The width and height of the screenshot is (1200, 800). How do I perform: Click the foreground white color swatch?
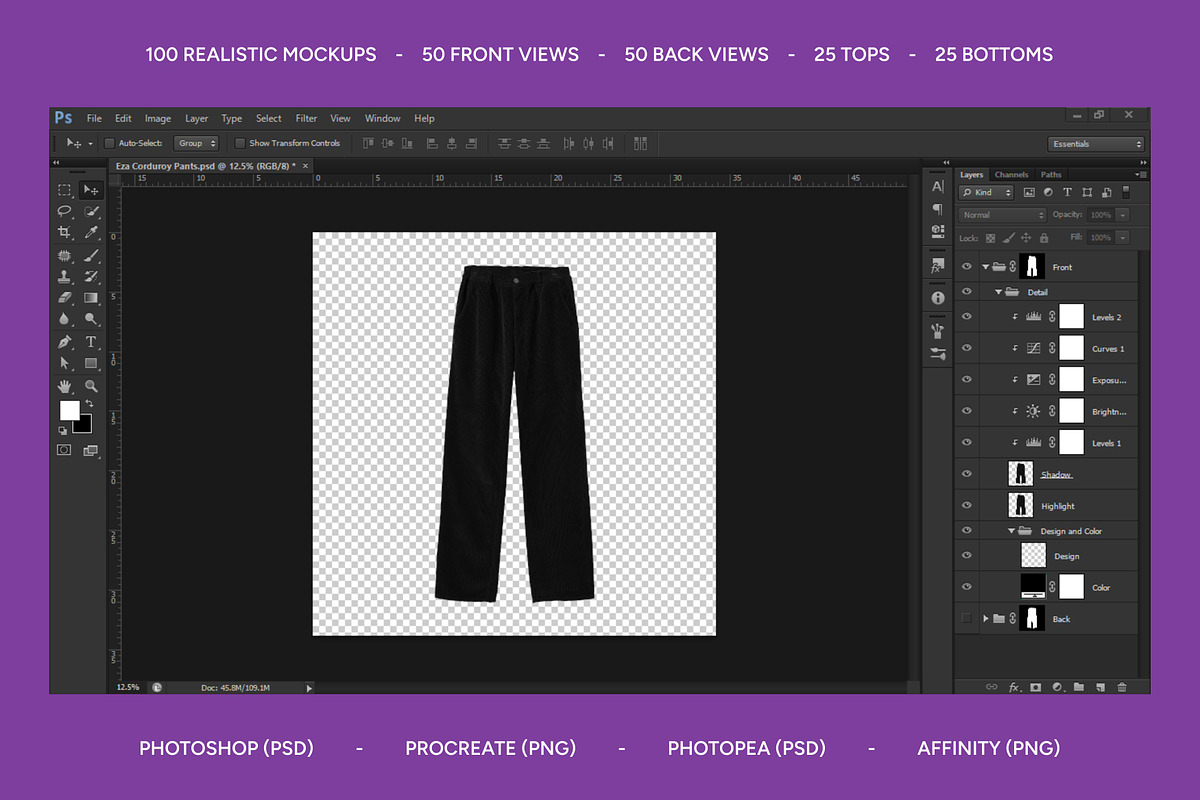click(x=68, y=409)
